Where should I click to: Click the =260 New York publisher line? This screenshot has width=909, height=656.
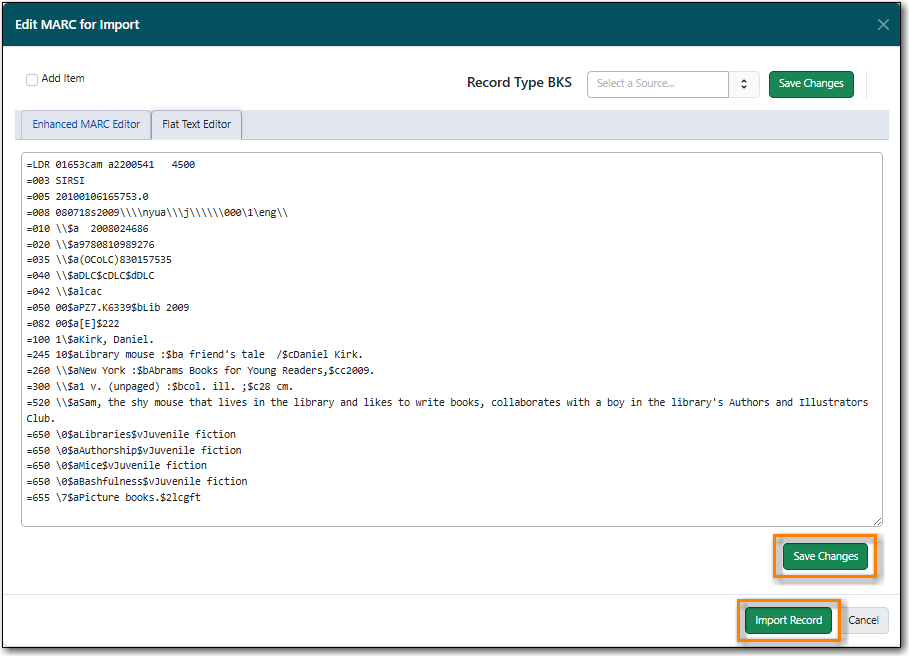(200, 370)
